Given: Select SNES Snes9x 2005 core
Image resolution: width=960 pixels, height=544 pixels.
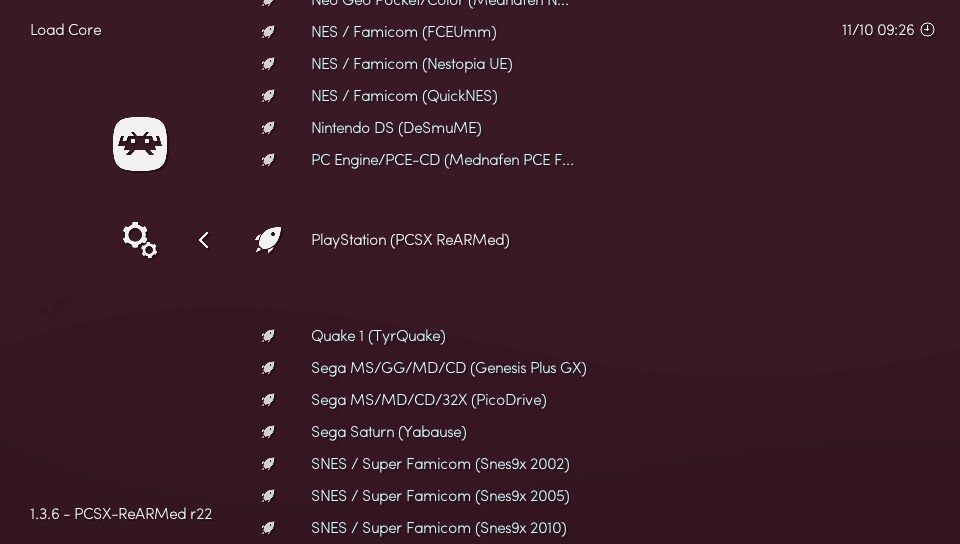Looking at the screenshot, I should [440, 496].
